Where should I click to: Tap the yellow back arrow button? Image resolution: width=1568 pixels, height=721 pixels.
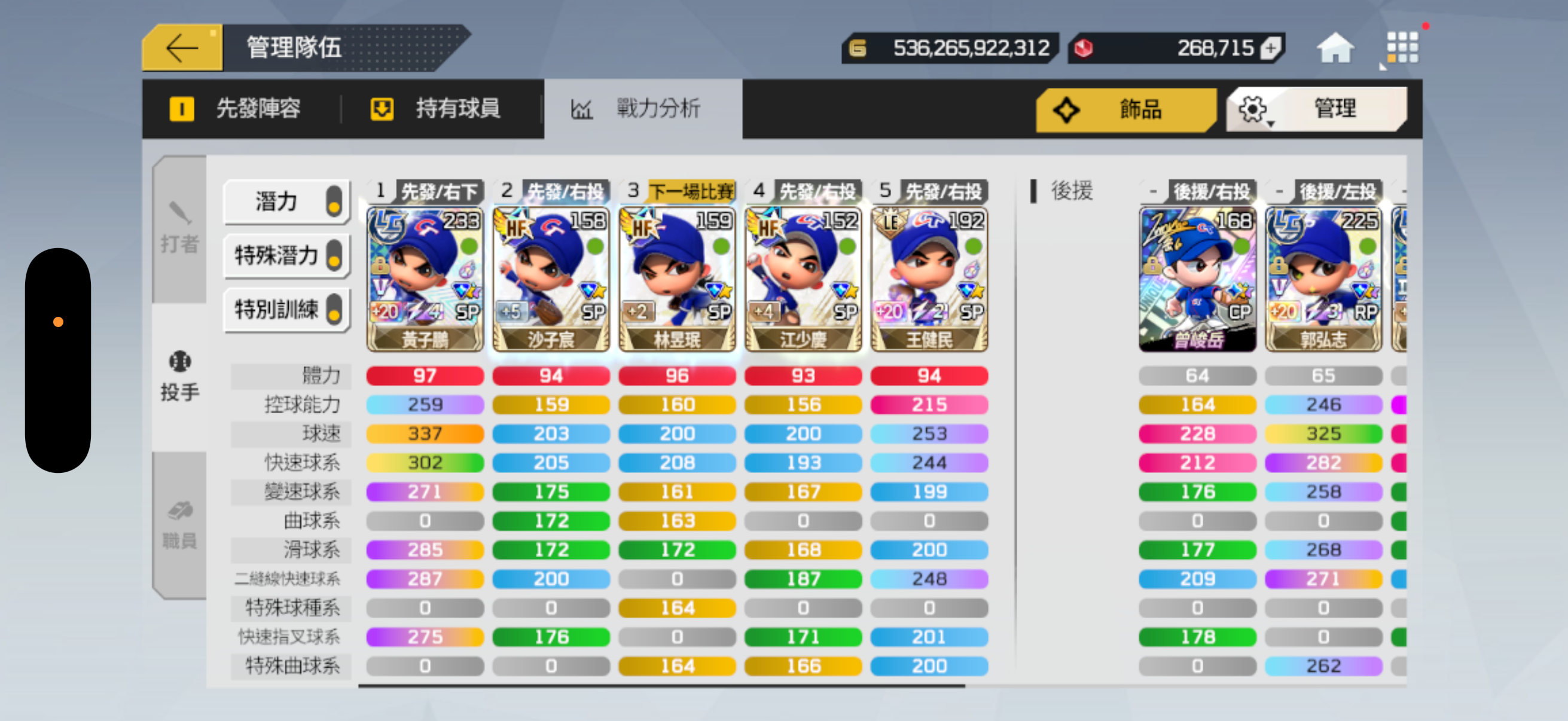(182, 47)
